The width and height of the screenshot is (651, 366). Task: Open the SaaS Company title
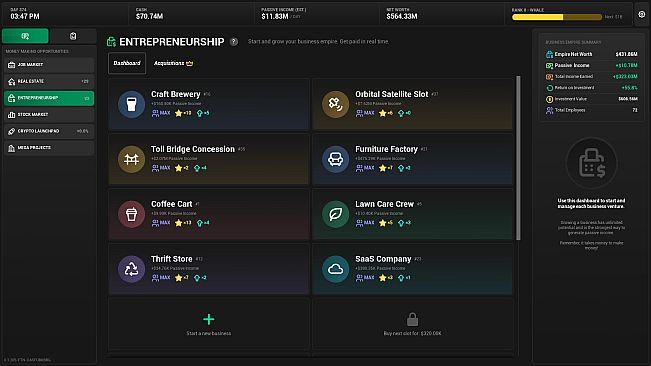pos(383,259)
